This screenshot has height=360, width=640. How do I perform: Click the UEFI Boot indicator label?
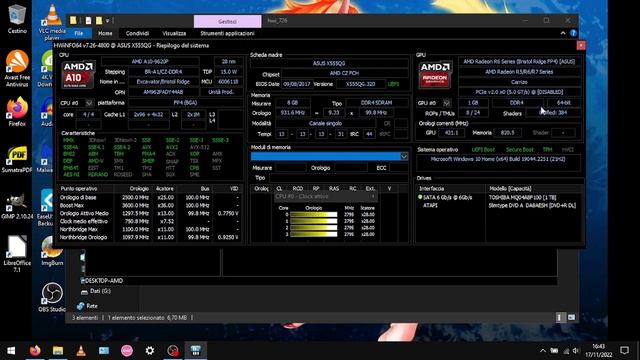click(x=483, y=150)
